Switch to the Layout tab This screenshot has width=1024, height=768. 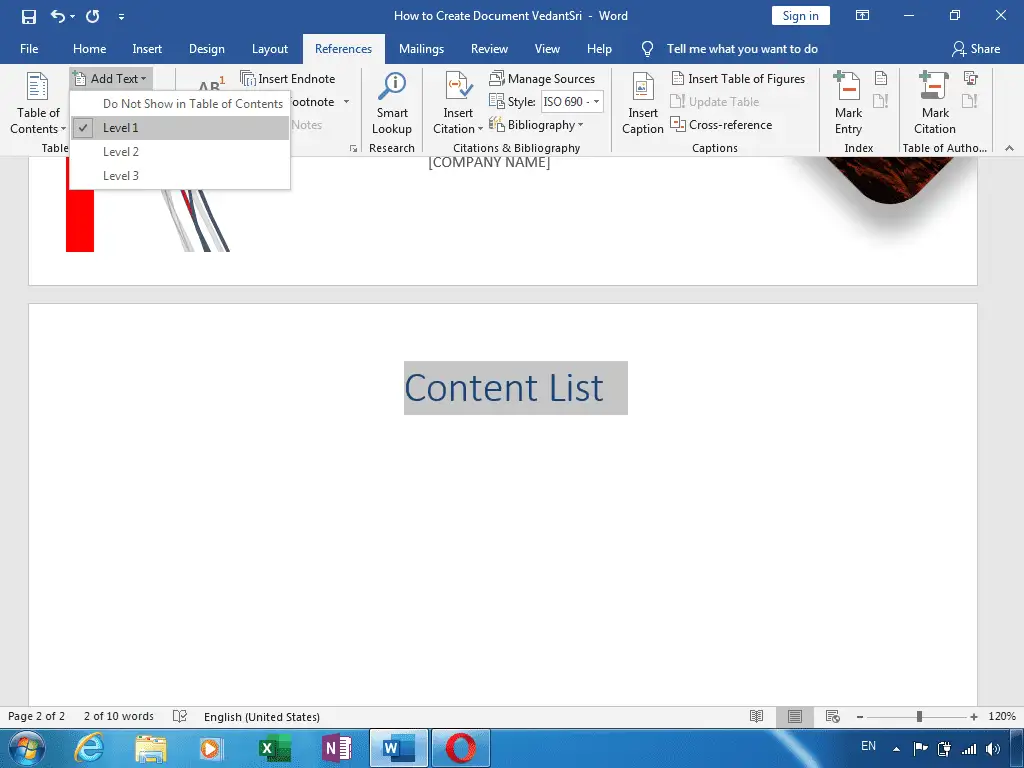[270, 49]
